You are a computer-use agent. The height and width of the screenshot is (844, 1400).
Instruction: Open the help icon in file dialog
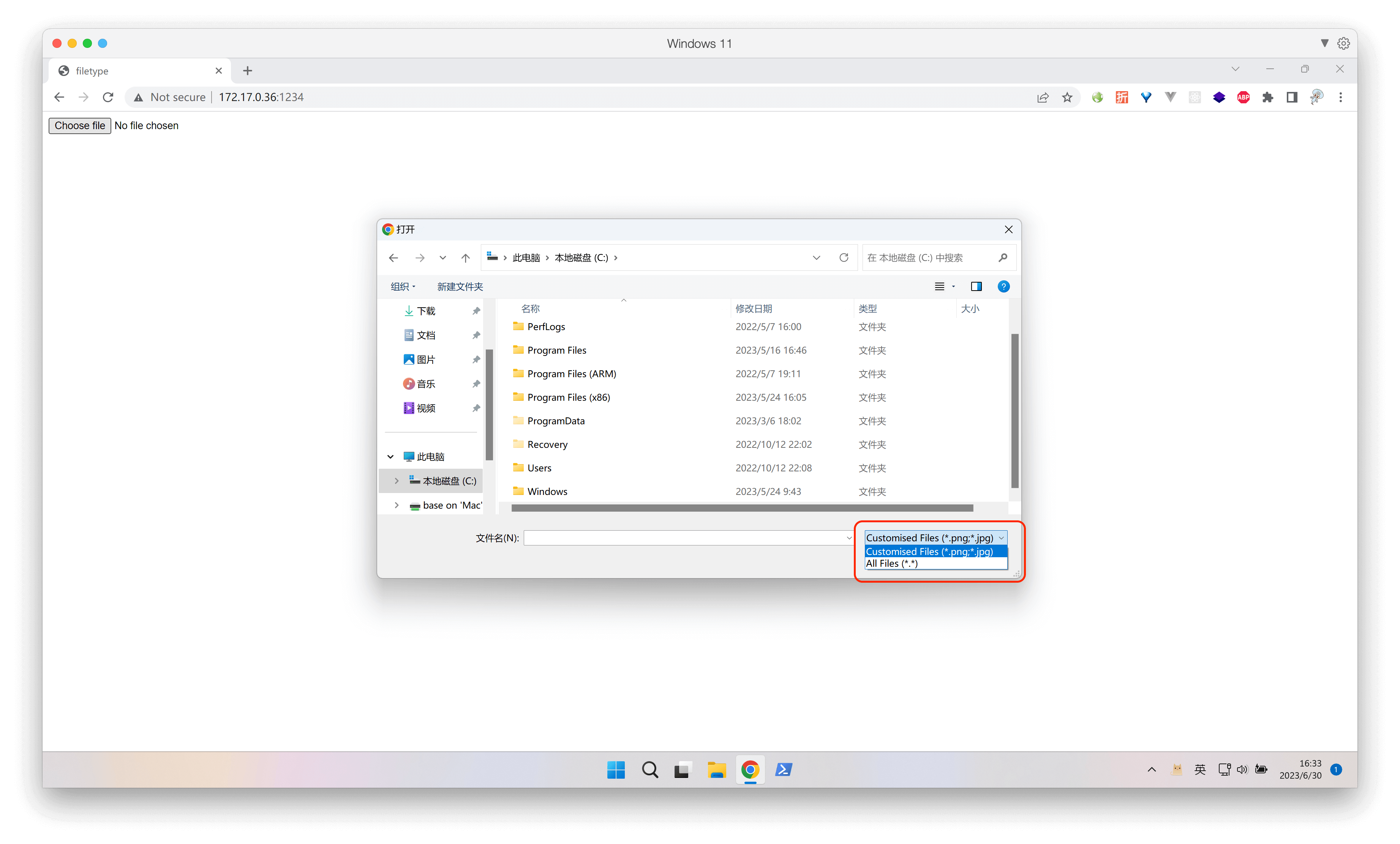[x=1003, y=286]
